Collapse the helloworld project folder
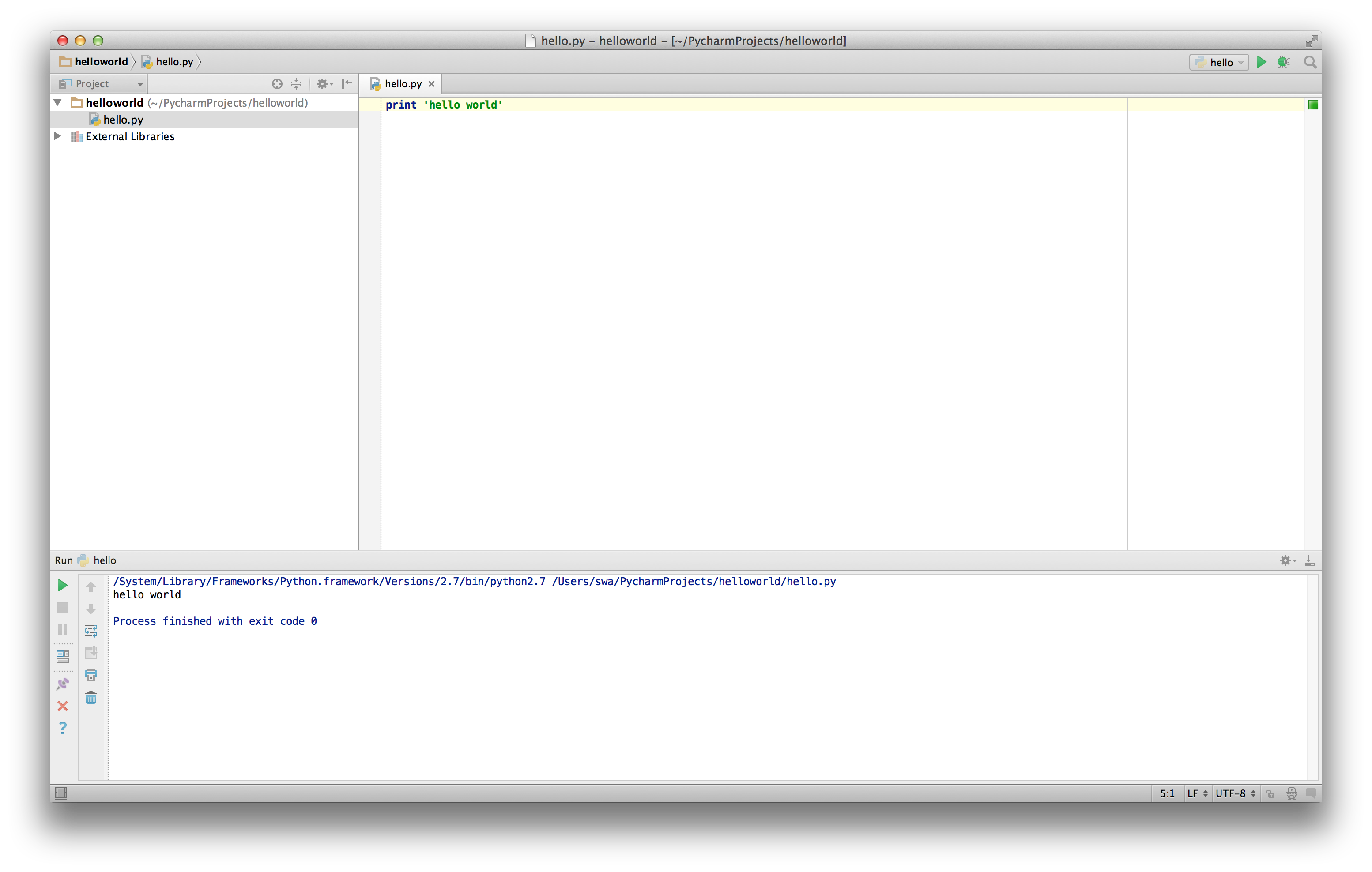The image size is (1372, 872). click(x=57, y=102)
